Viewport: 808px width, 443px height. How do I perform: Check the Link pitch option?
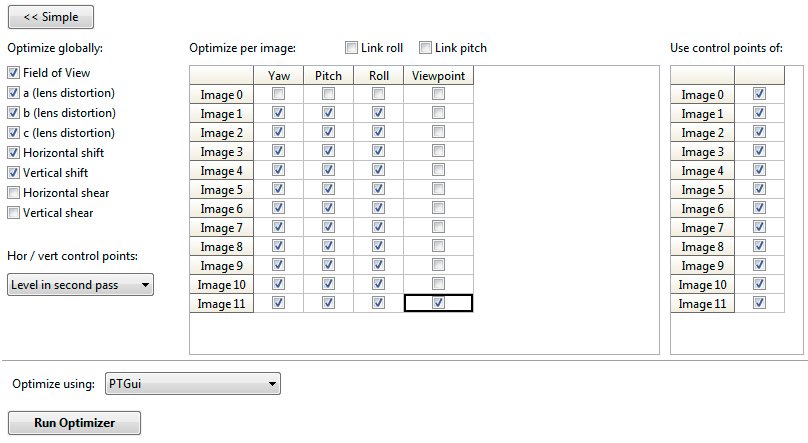click(426, 48)
